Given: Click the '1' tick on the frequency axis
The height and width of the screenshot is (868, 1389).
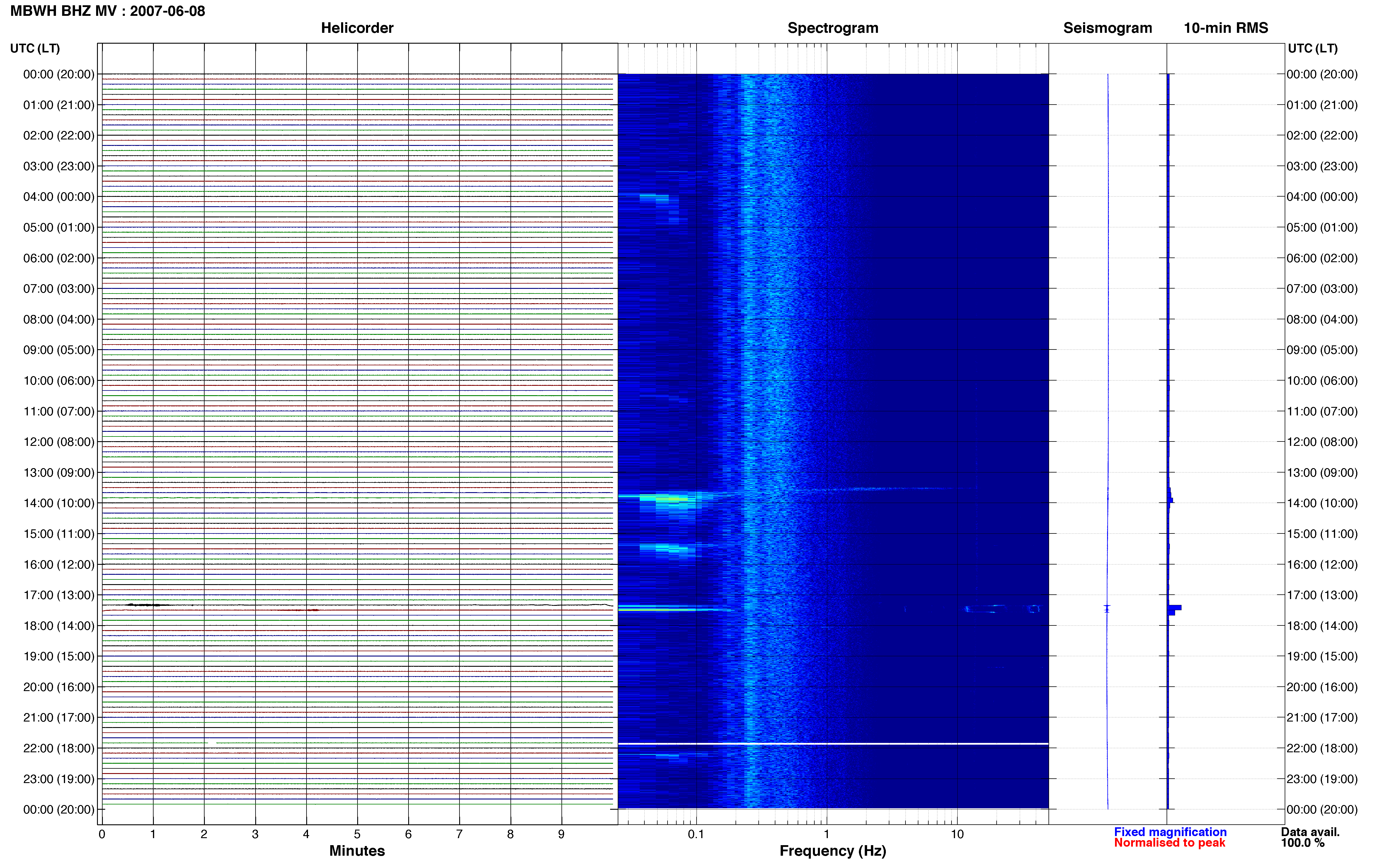Looking at the screenshot, I should pyautogui.click(x=827, y=834).
